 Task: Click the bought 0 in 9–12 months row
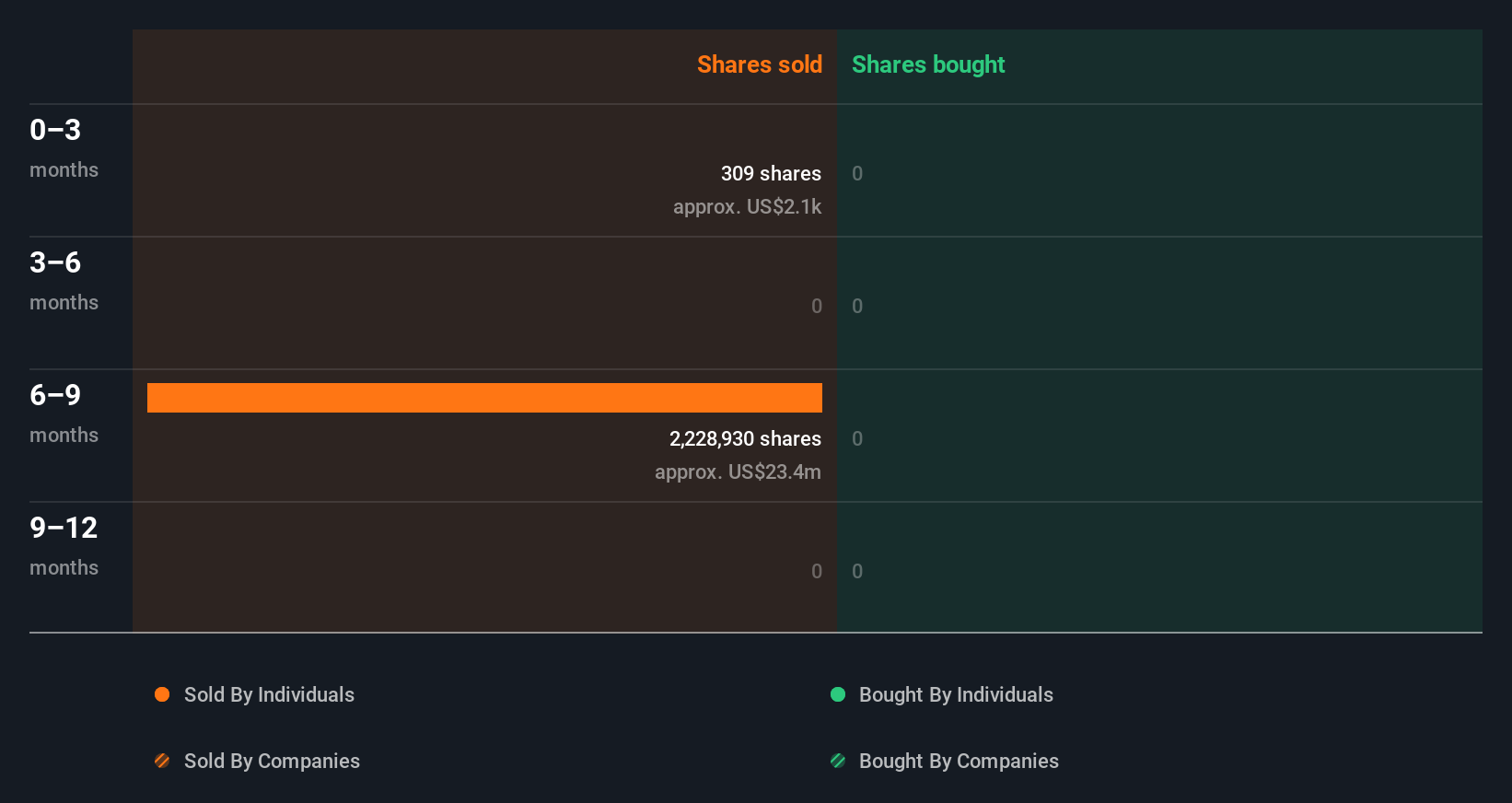857,571
